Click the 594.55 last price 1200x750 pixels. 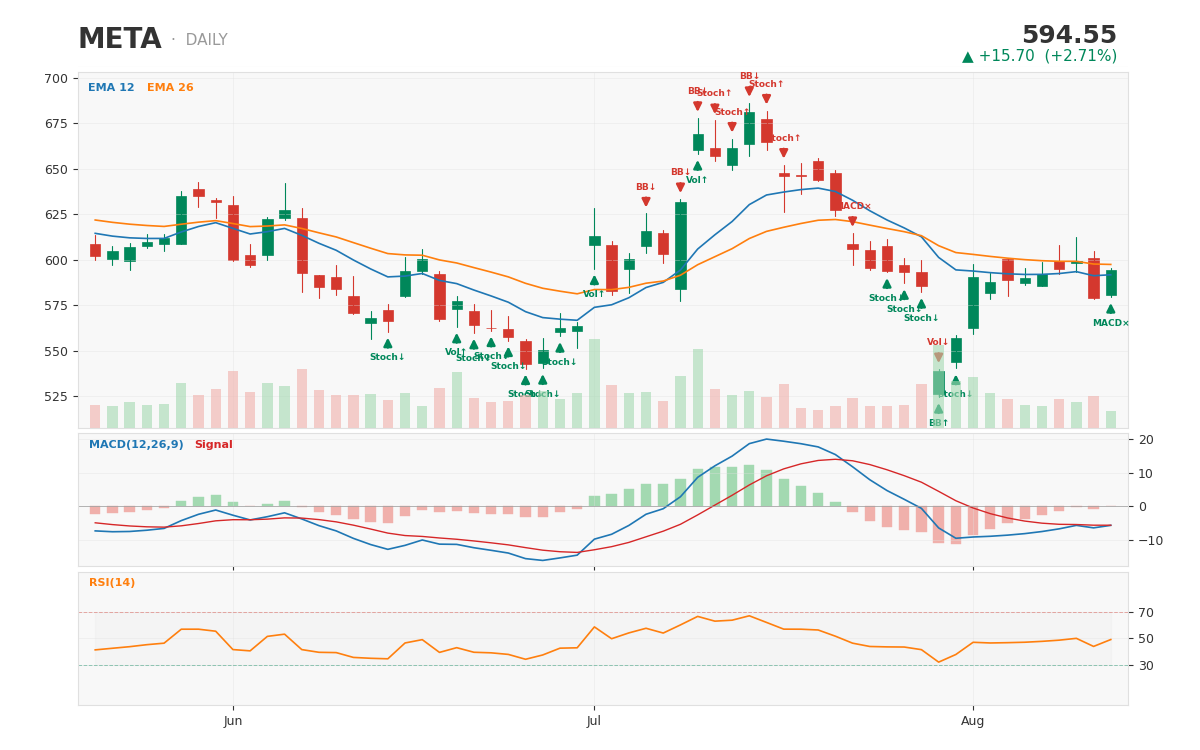[x=1069, y=36]
